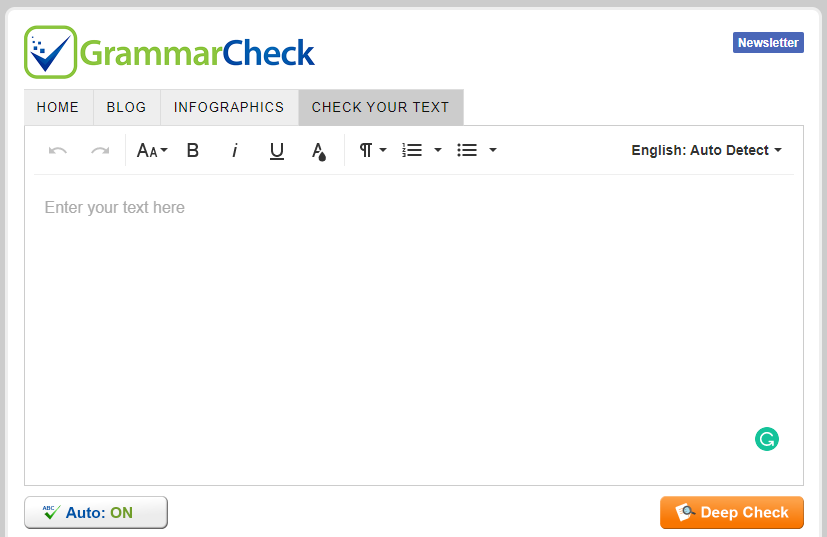Screen dimensions: 827x537
Task: Click the Deep Check button
Action: tap(732, 512)
